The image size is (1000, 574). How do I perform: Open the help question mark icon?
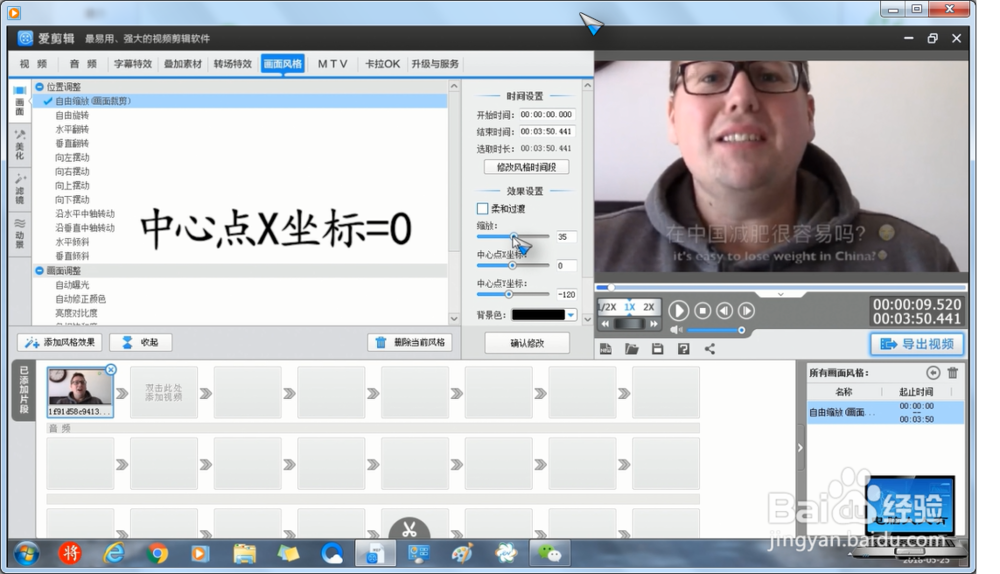(x=684, y=349)
